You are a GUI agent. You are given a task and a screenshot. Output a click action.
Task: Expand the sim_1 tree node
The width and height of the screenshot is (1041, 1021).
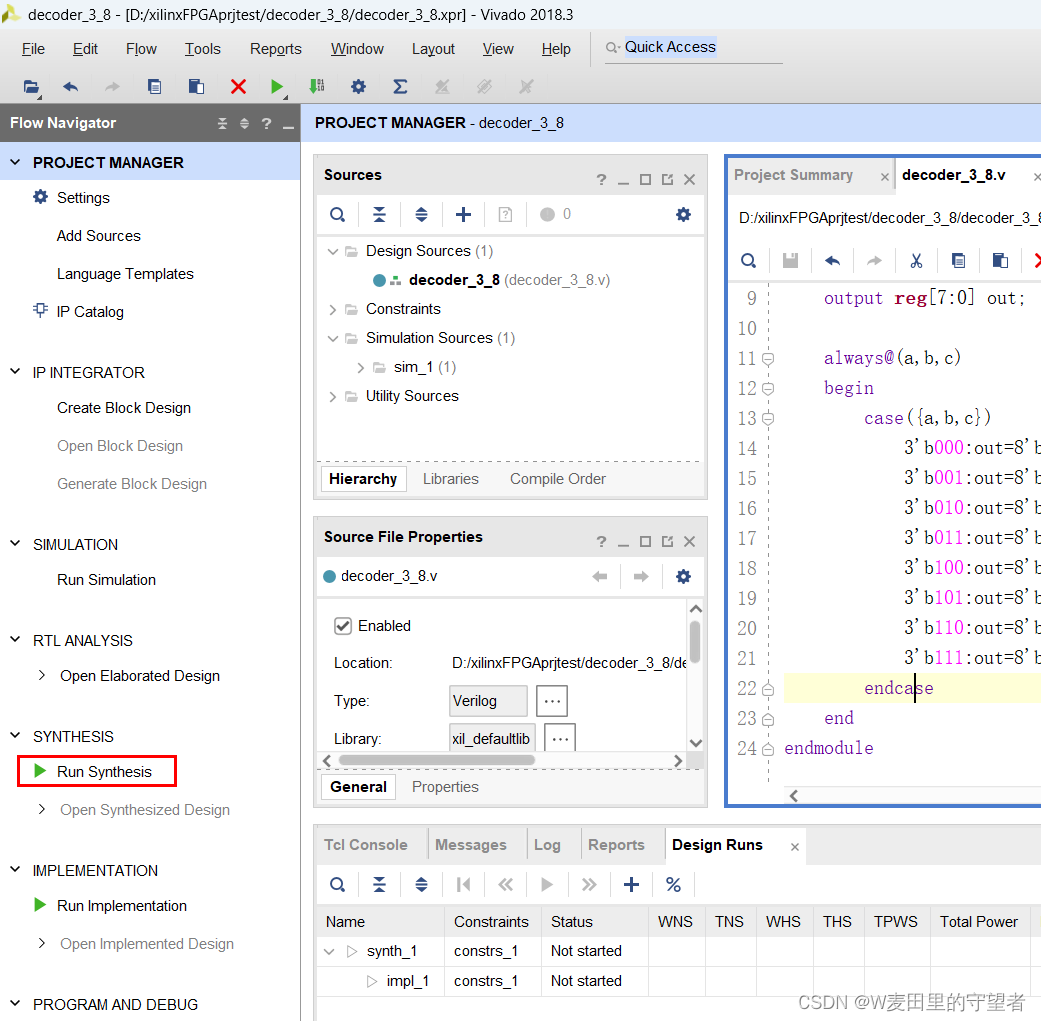click(x=360, y=367)
